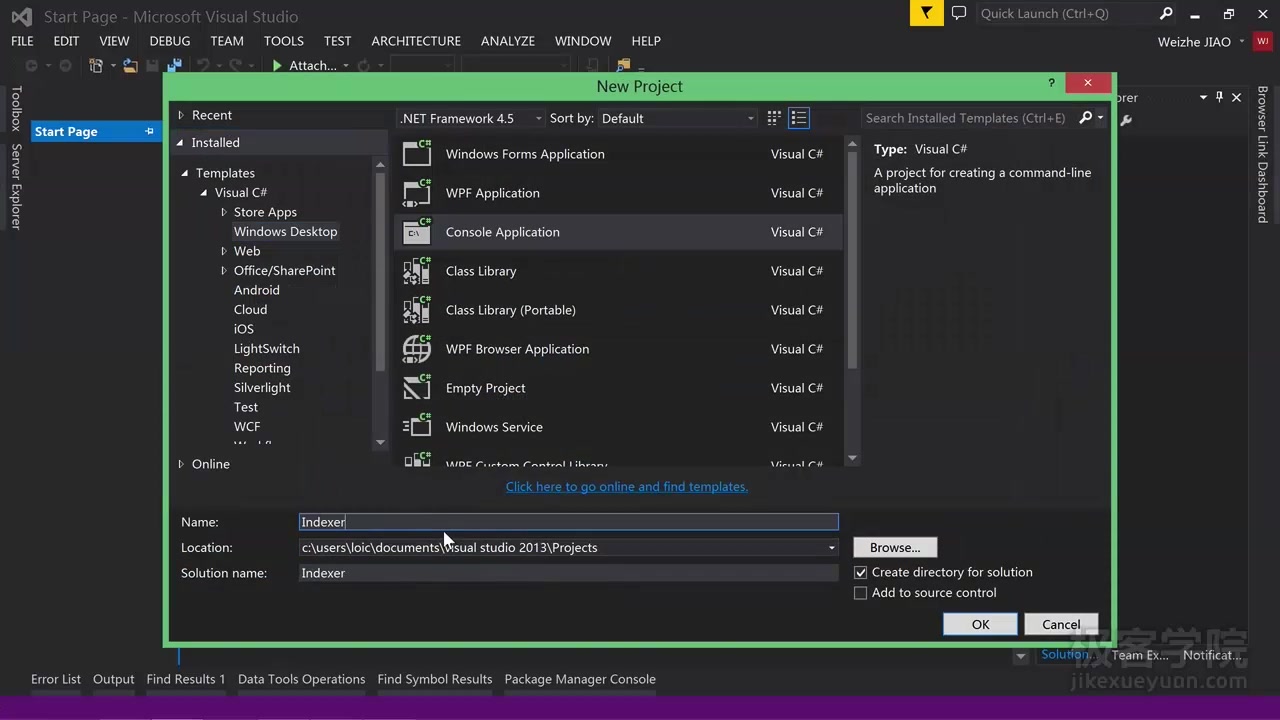Open the Location path dropdown arrow
Viewport: 1280px width, 720px height.
[831, 548]
